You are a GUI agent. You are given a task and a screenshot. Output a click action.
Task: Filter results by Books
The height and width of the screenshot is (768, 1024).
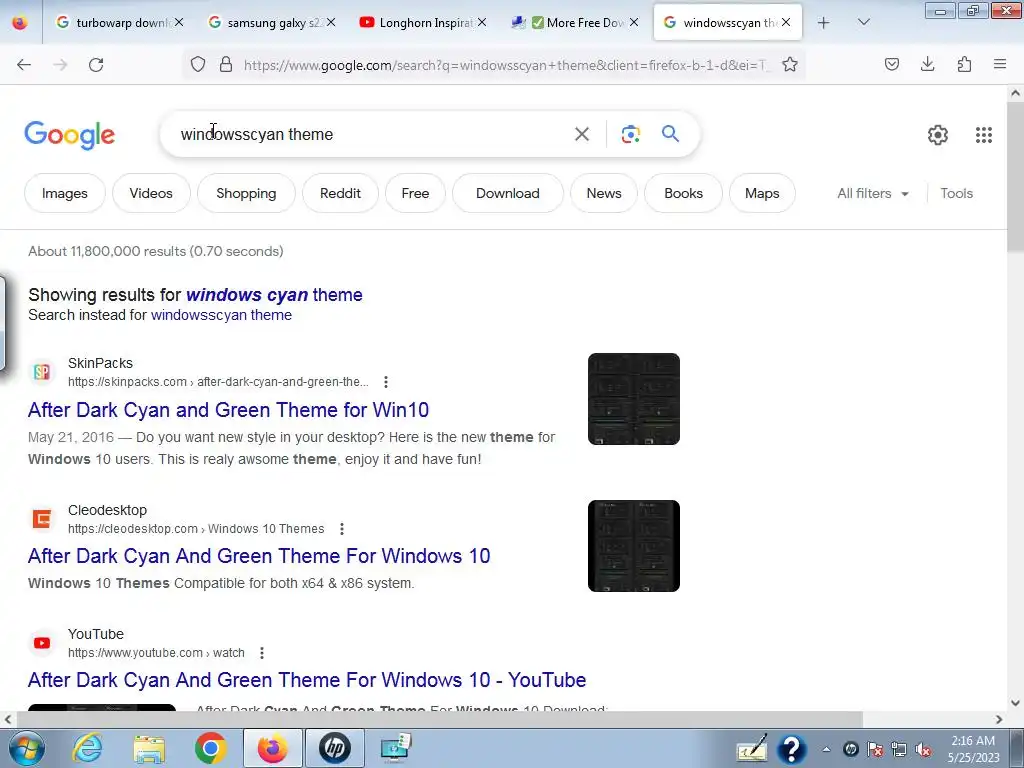tap(683, 193)
